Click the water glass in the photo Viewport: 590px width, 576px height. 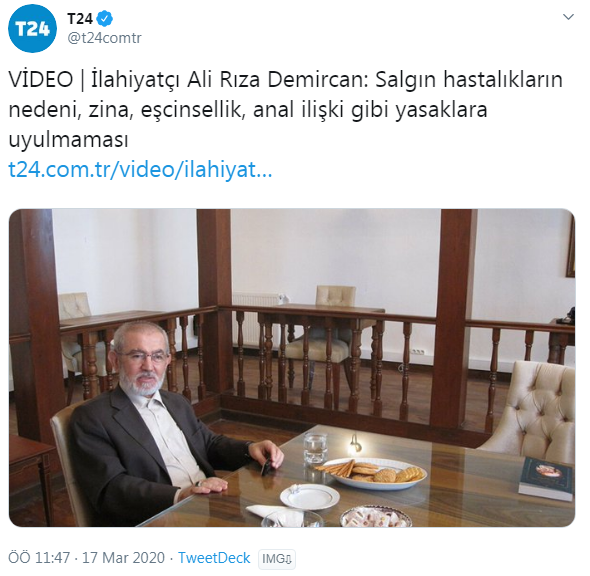315,448
